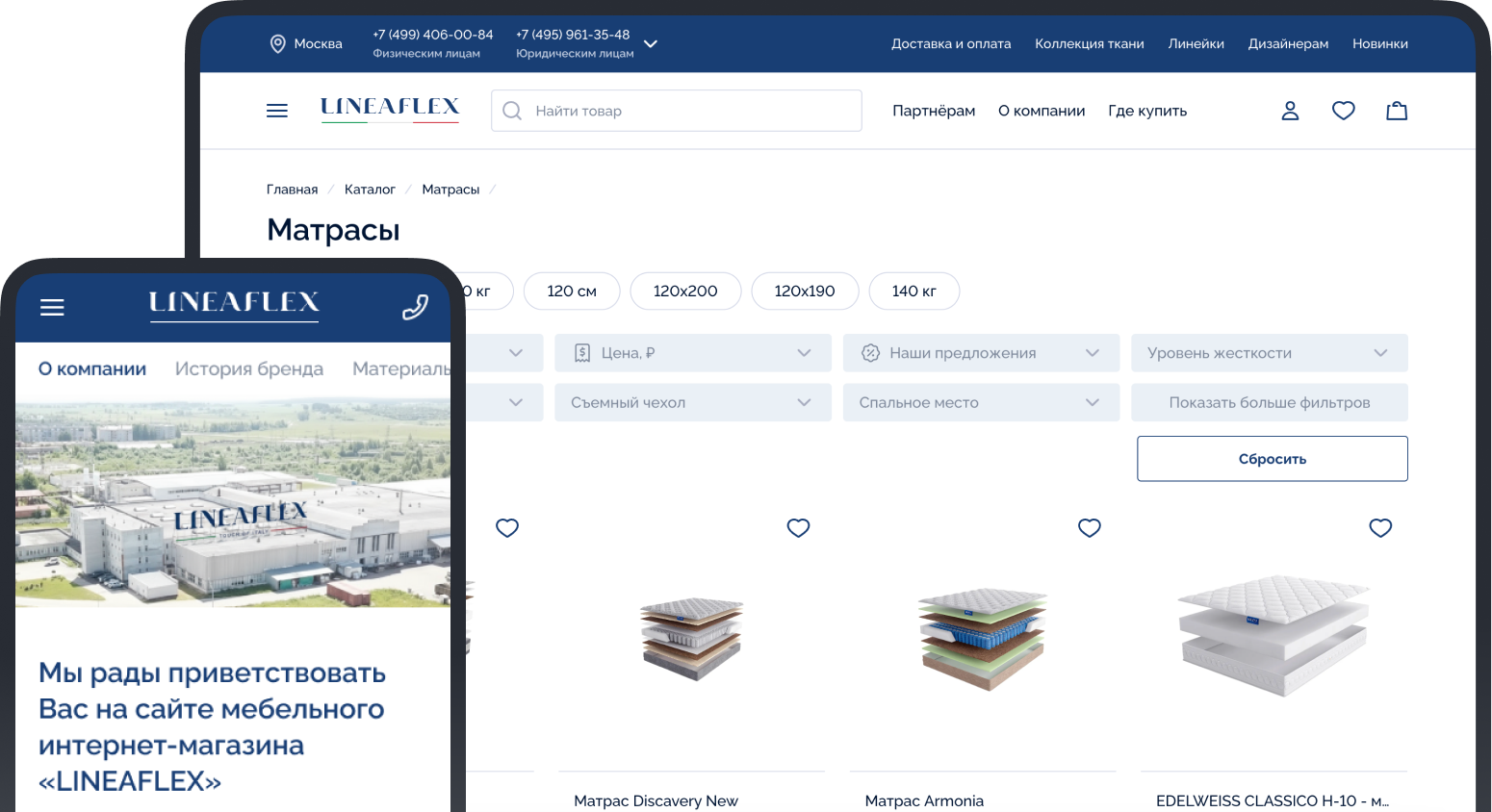Toggle favorite on EDELWEISS CLASSICO mattress
The image size is (1492, 812).
point(1380,527)
